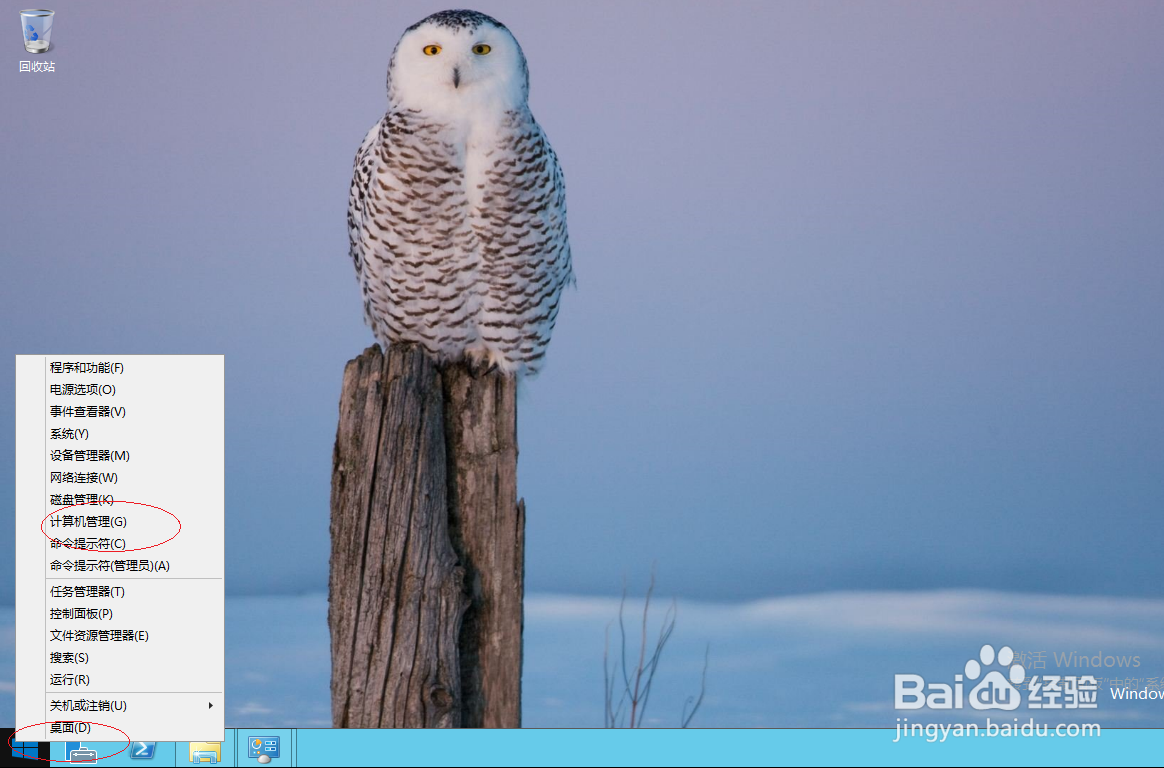Open 控制面板(P) menu item
The height and width of the screenshot is (768, 1164).
pyautogui.click(x=120, y=614)
